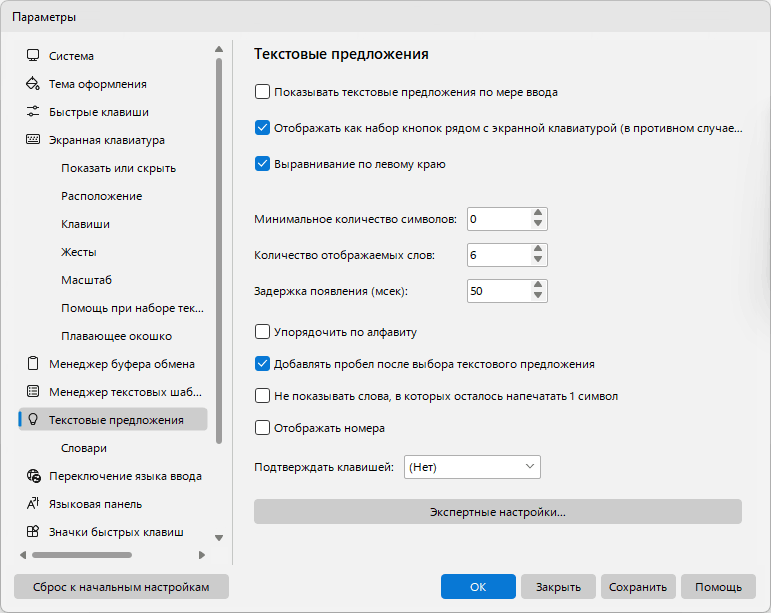This screenshot has height=613, width=771.
Task: Decrease Минимальное количество символов value
Action: pyautogui.click(x=538, y=224)
